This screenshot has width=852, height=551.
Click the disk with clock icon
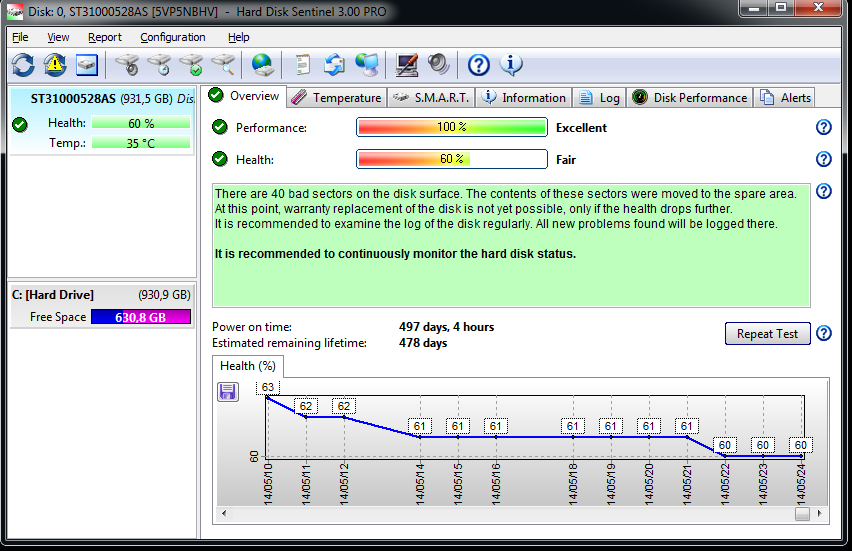click(159, 65)
